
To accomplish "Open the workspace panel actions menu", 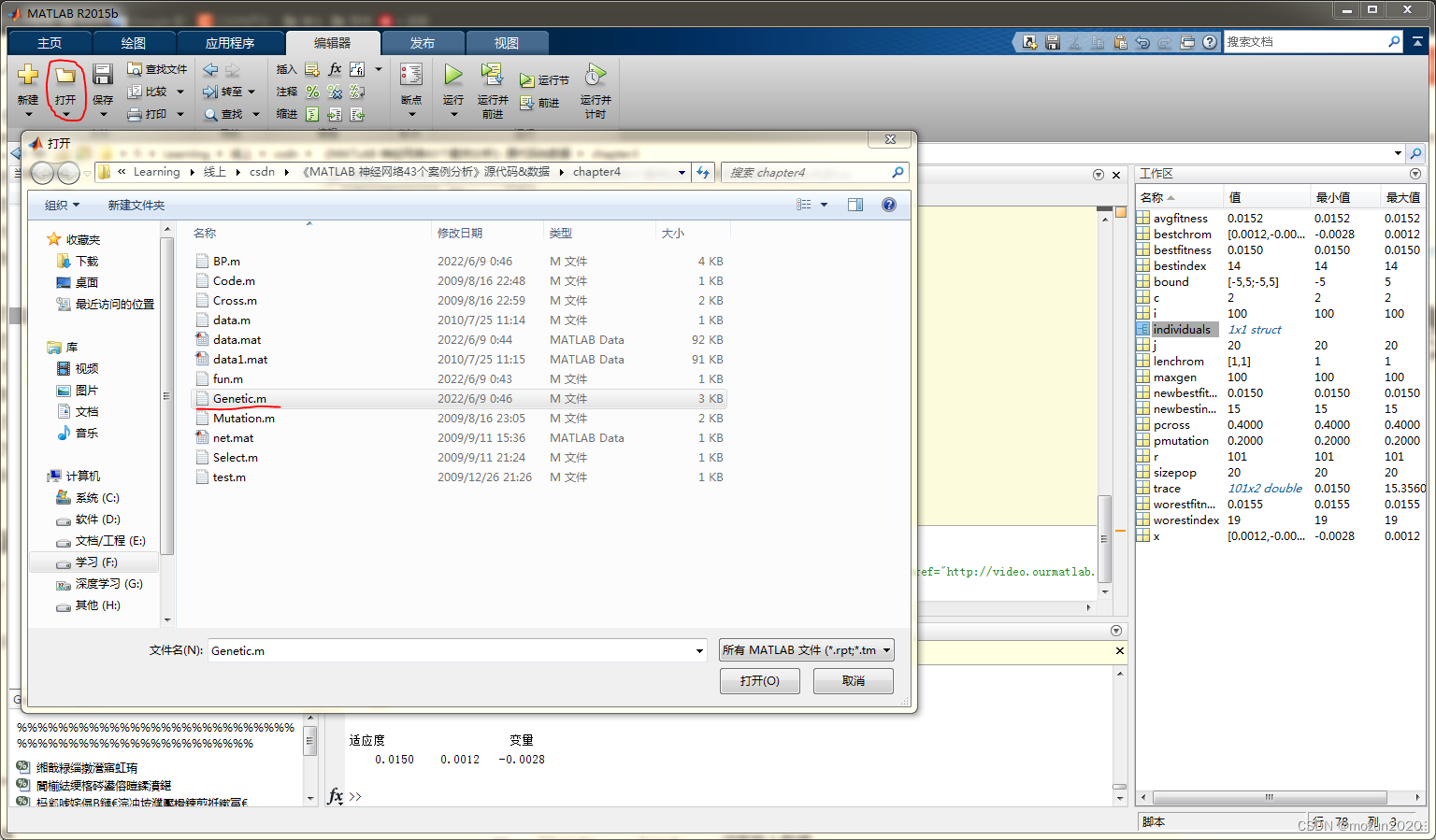I will pyautogui.click(x=1414, y=174).
